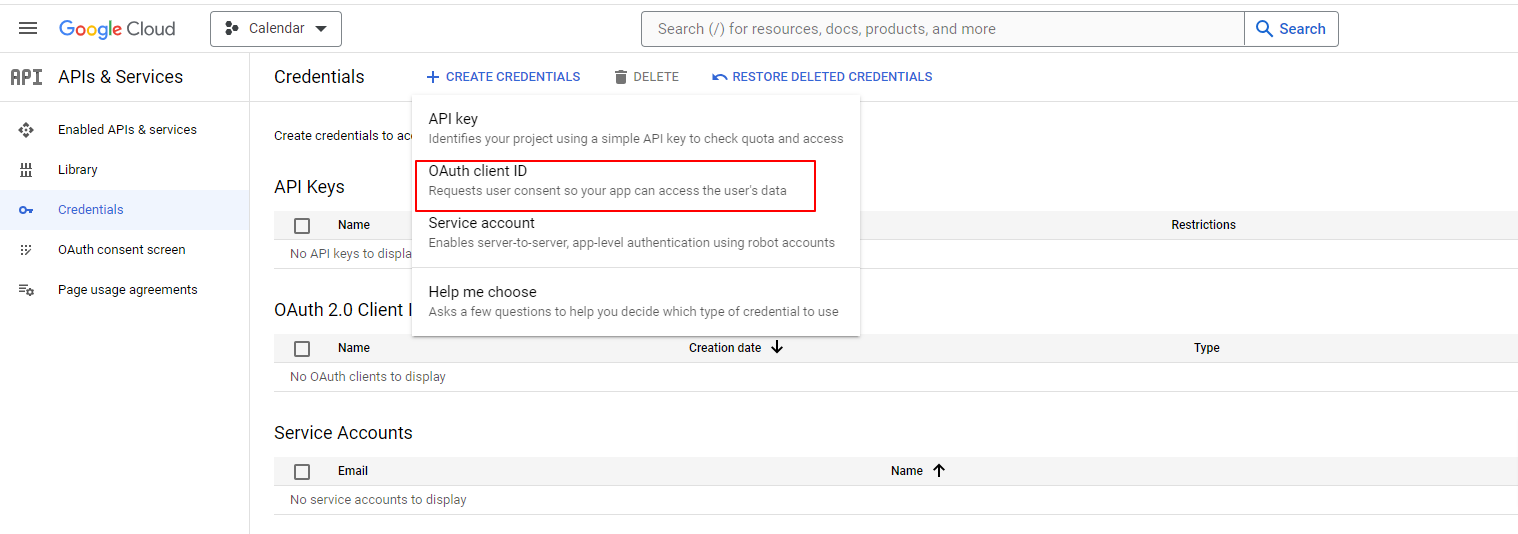
Task: Click 'No OAuth clients to display' text
Action: coord(368,377)
